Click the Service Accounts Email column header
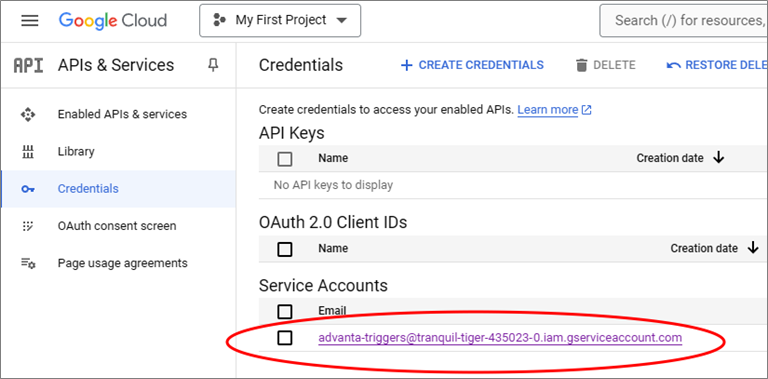Viewport: 768px width, 379px height. pyautogui.click(x=332, y=310)
